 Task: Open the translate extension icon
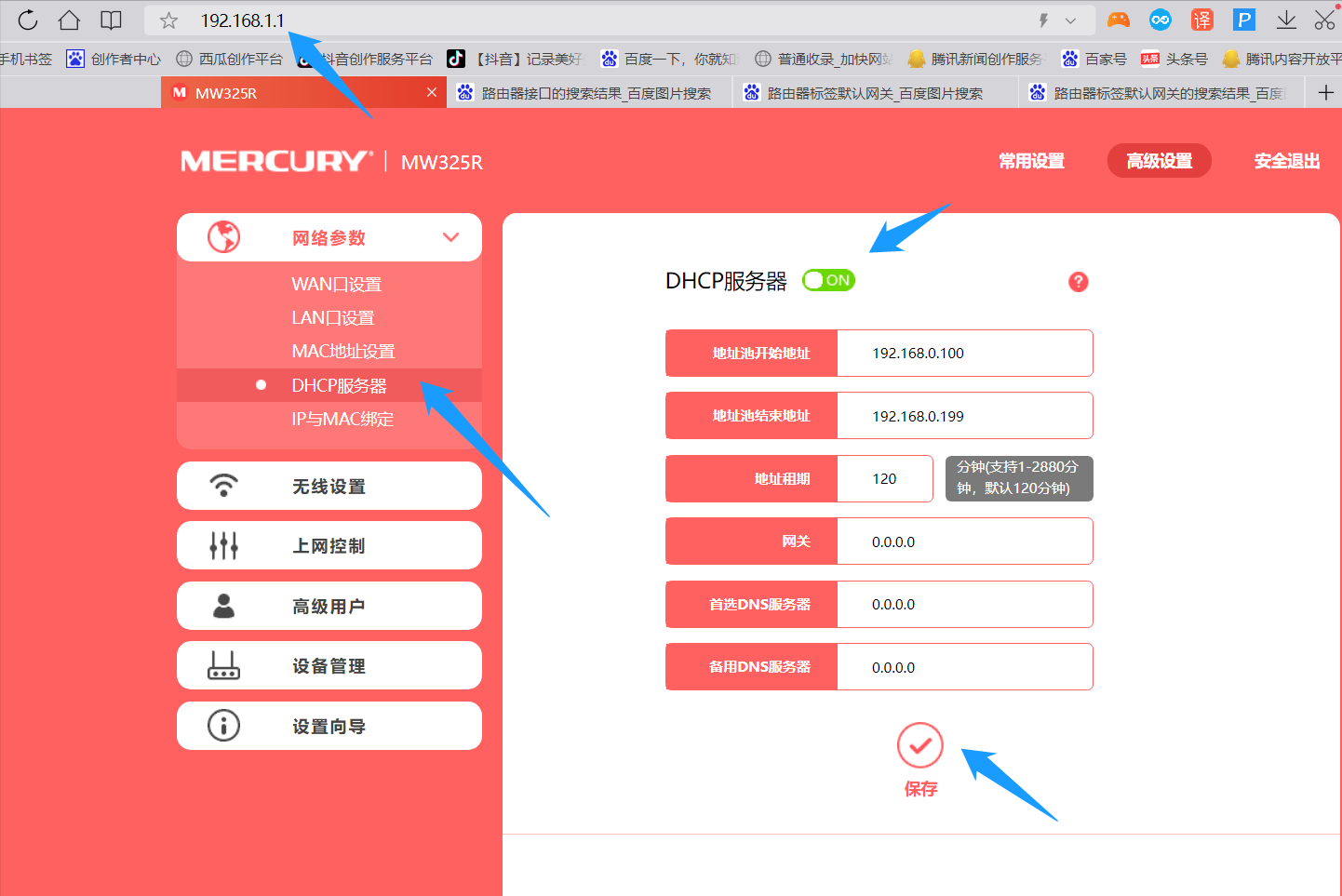point(1202,20)
